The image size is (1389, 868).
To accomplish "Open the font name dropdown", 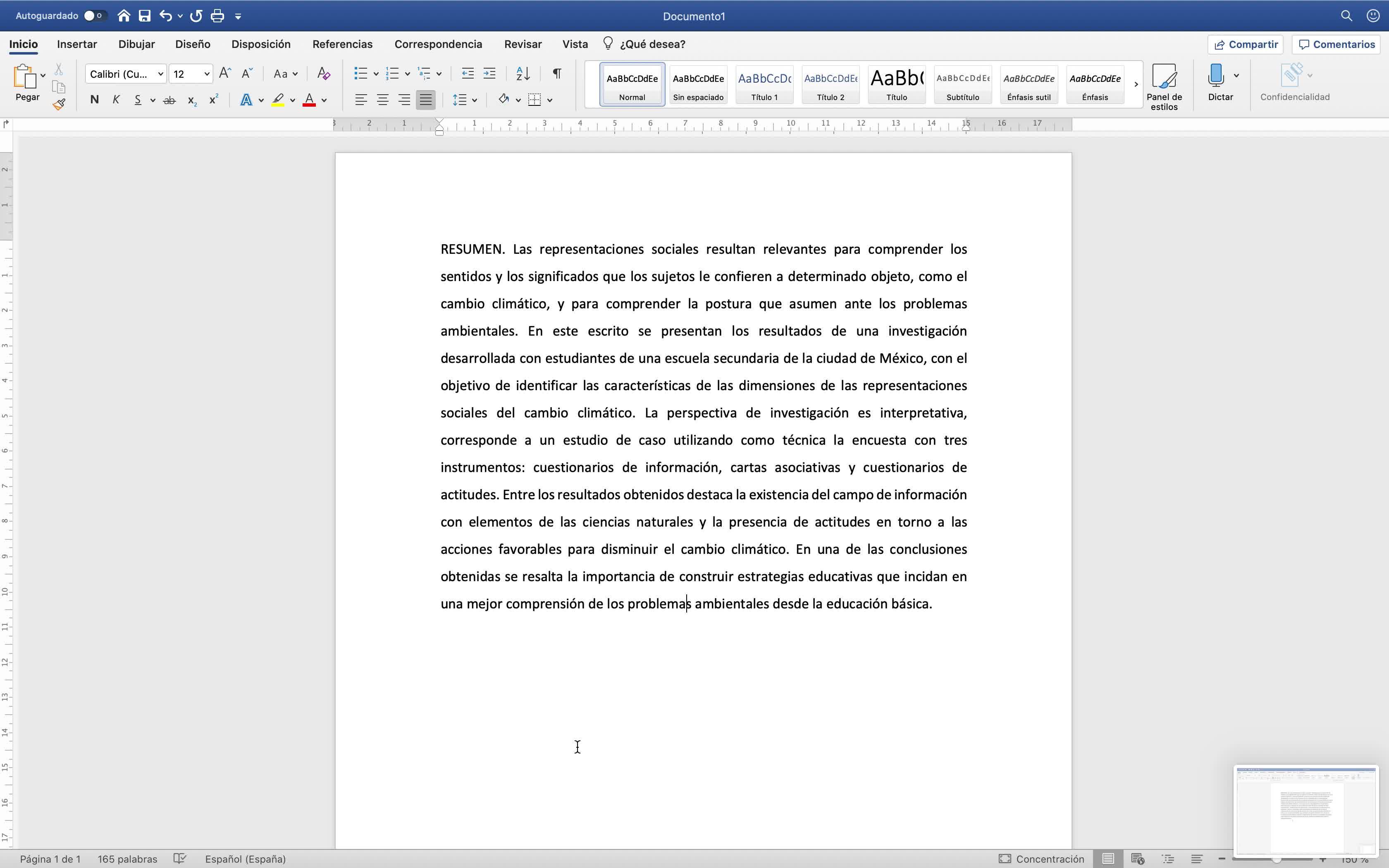I will [161, 74].
